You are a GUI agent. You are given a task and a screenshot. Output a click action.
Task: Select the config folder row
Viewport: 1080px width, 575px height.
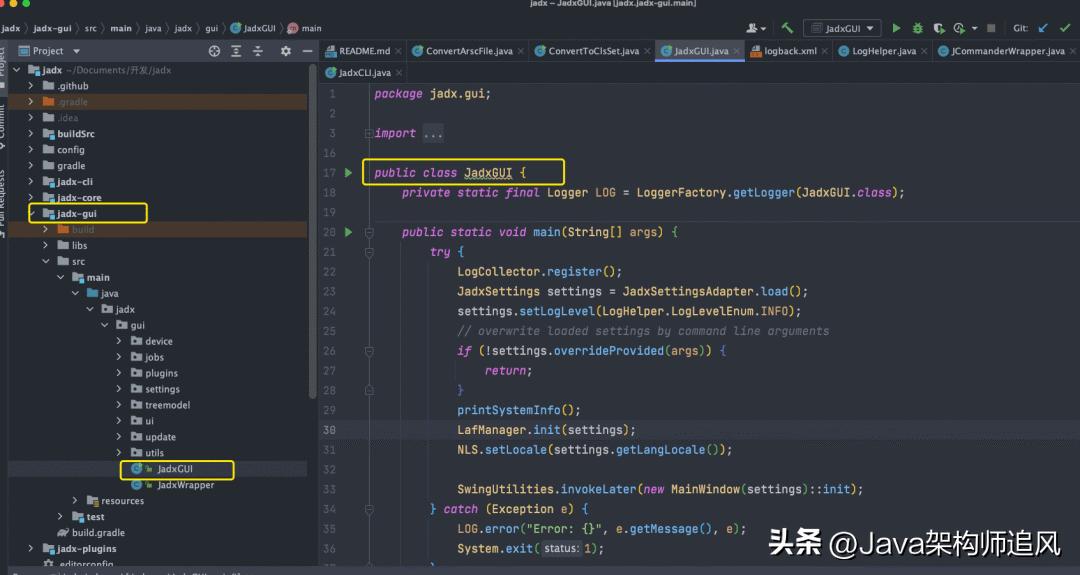click(x=157, y=149)
